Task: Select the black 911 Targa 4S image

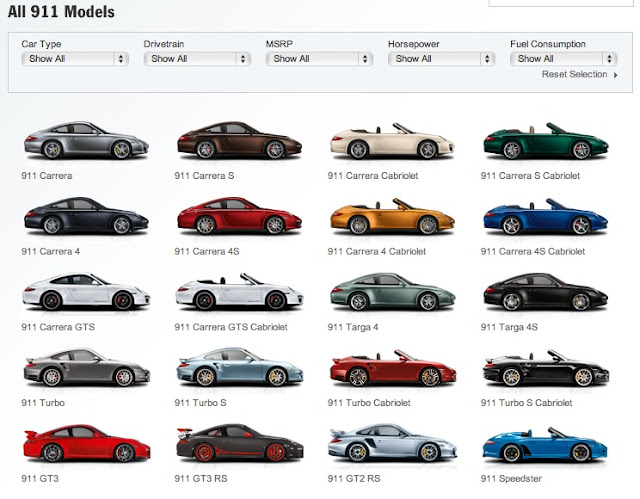Action: 546,292
